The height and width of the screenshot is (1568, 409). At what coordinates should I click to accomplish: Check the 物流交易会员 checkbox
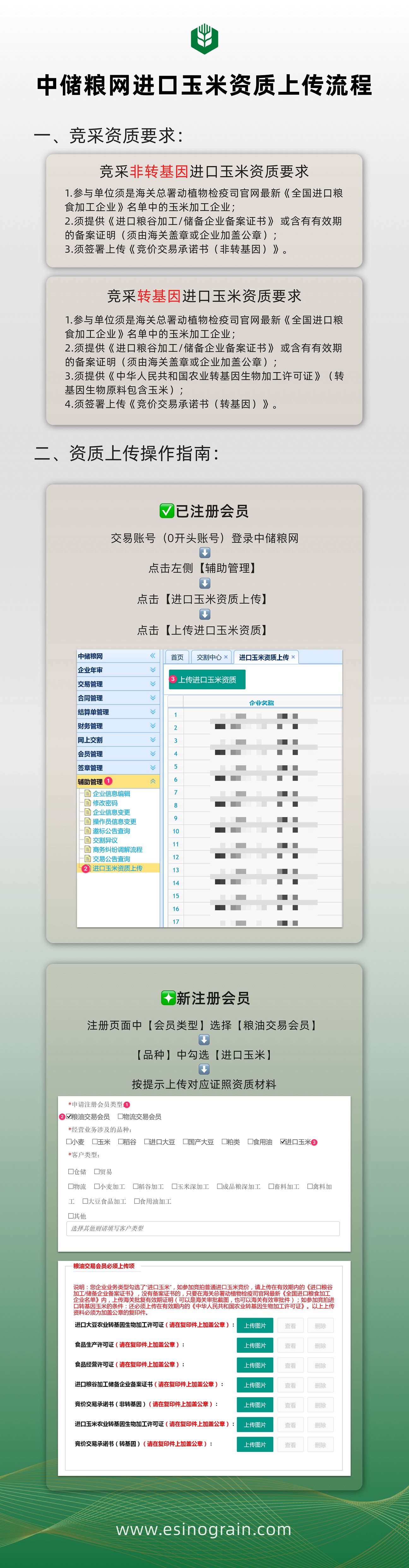click(120, 1116)
